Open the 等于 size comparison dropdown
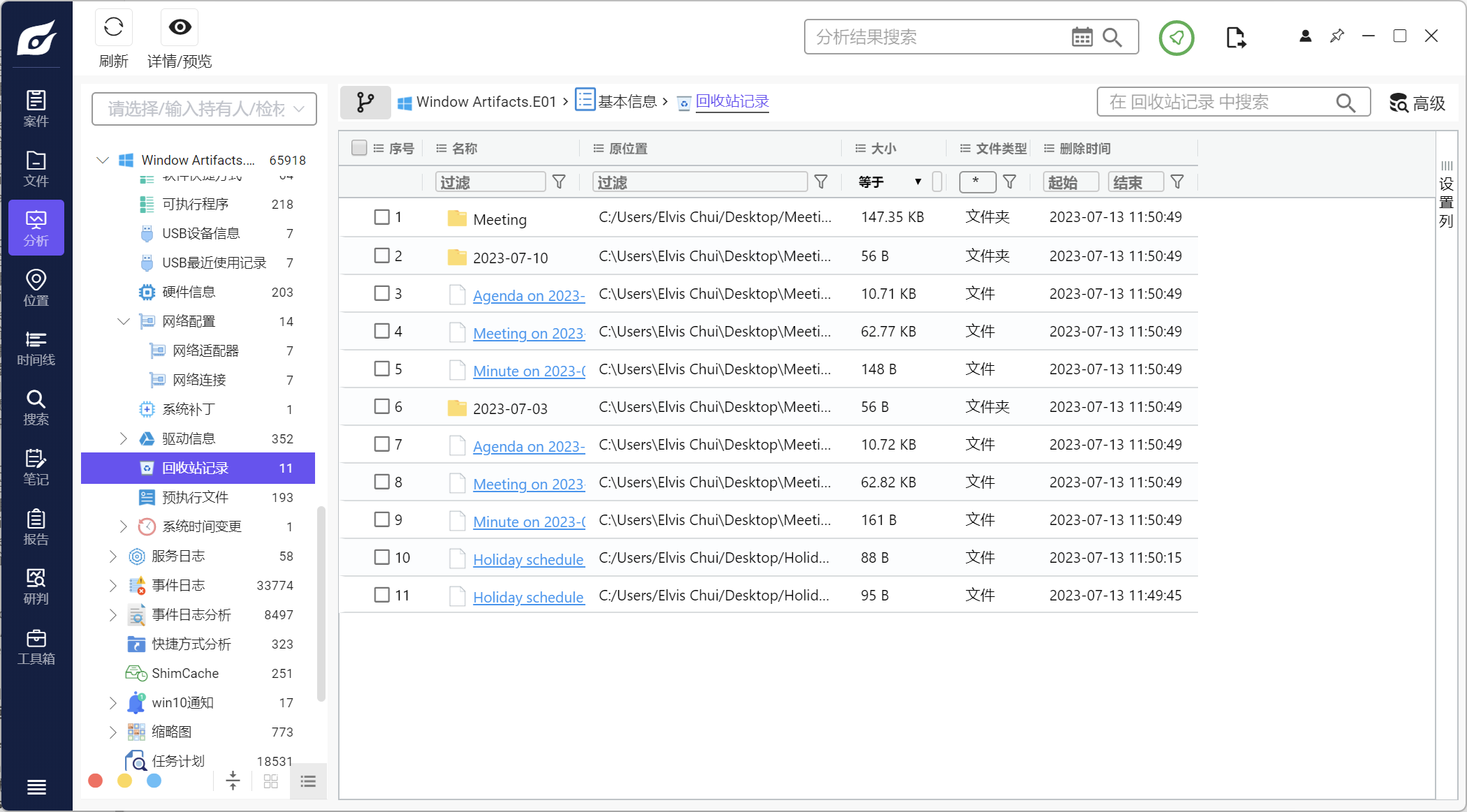 pos(889,182)
